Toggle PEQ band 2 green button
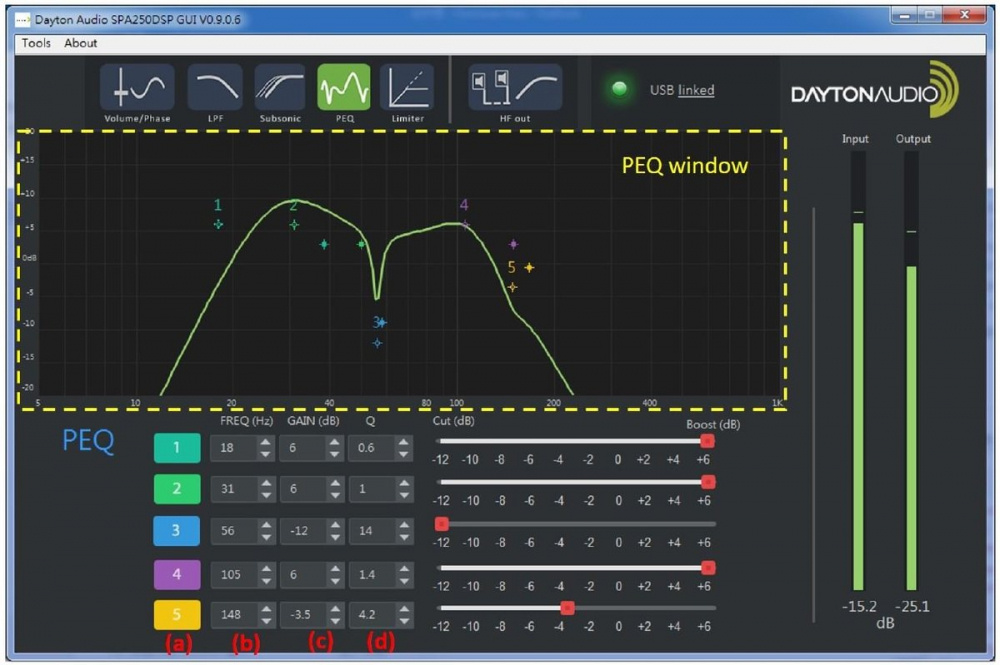The width and height of the screenshot is (1000, 665). (x=176, y=489)
